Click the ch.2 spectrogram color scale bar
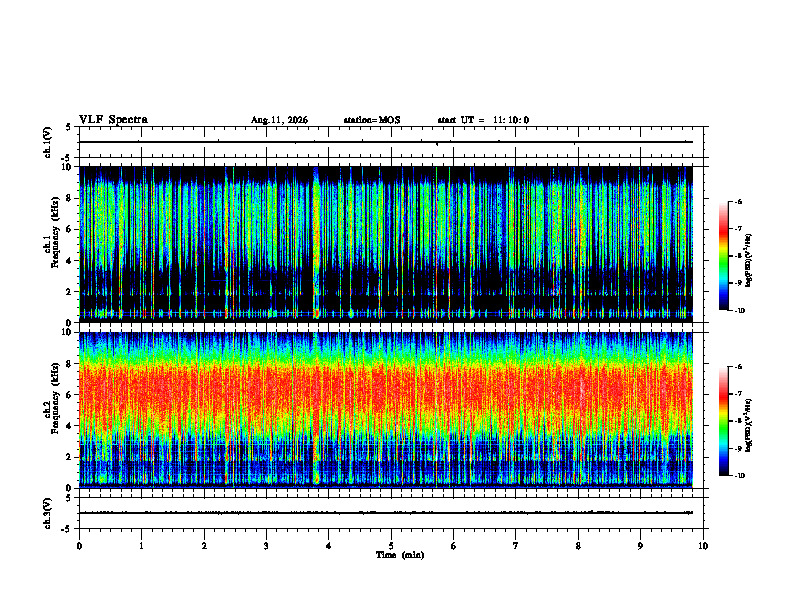This screenshot has width=792, height=612. tap(723, 421)
